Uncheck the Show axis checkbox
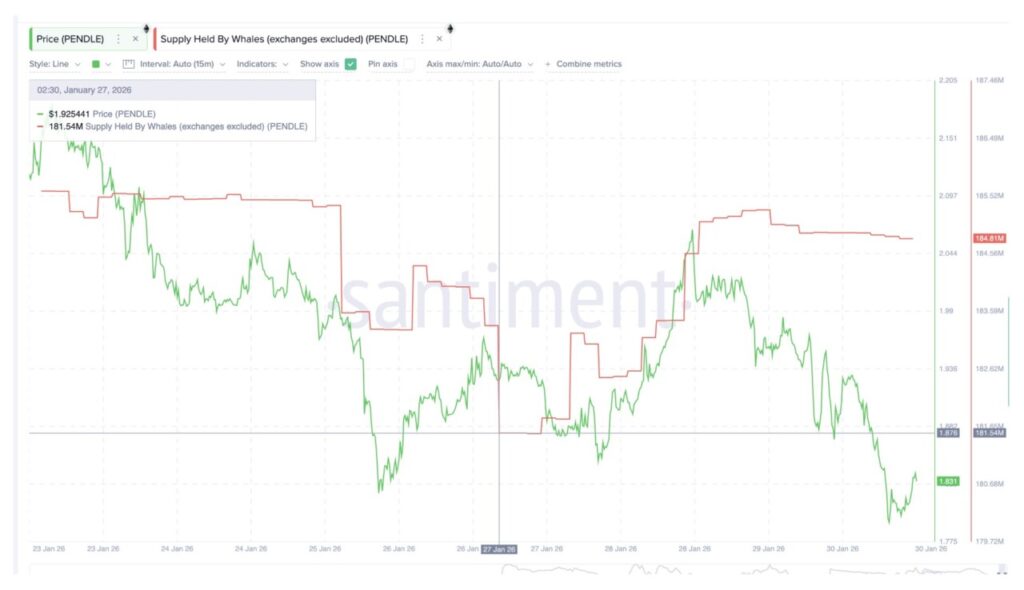The height and width of the screenshot is (590, 1024). tap(351, 64)
